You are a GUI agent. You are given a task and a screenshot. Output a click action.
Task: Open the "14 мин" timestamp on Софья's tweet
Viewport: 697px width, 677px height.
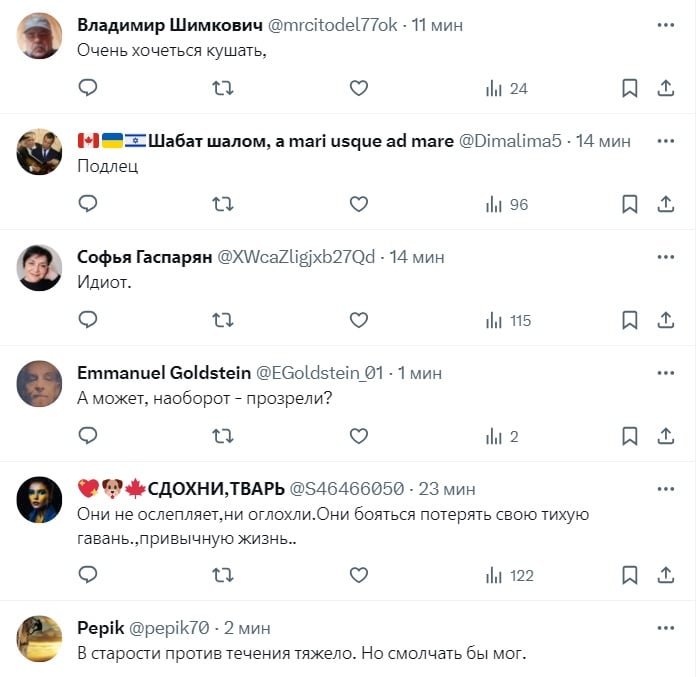tap(416, 256)
